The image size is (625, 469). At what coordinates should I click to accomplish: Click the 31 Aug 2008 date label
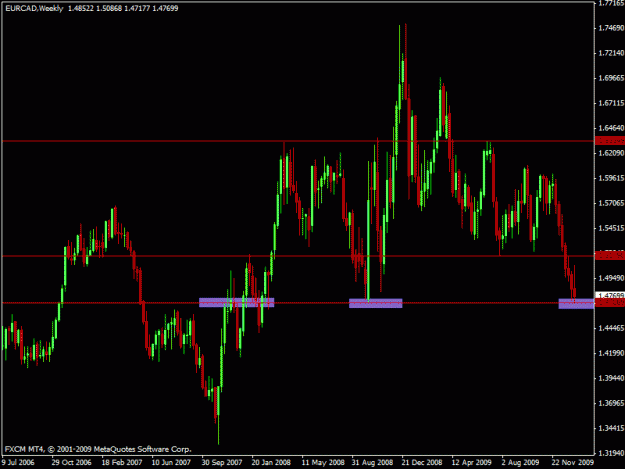pos(372,463)
